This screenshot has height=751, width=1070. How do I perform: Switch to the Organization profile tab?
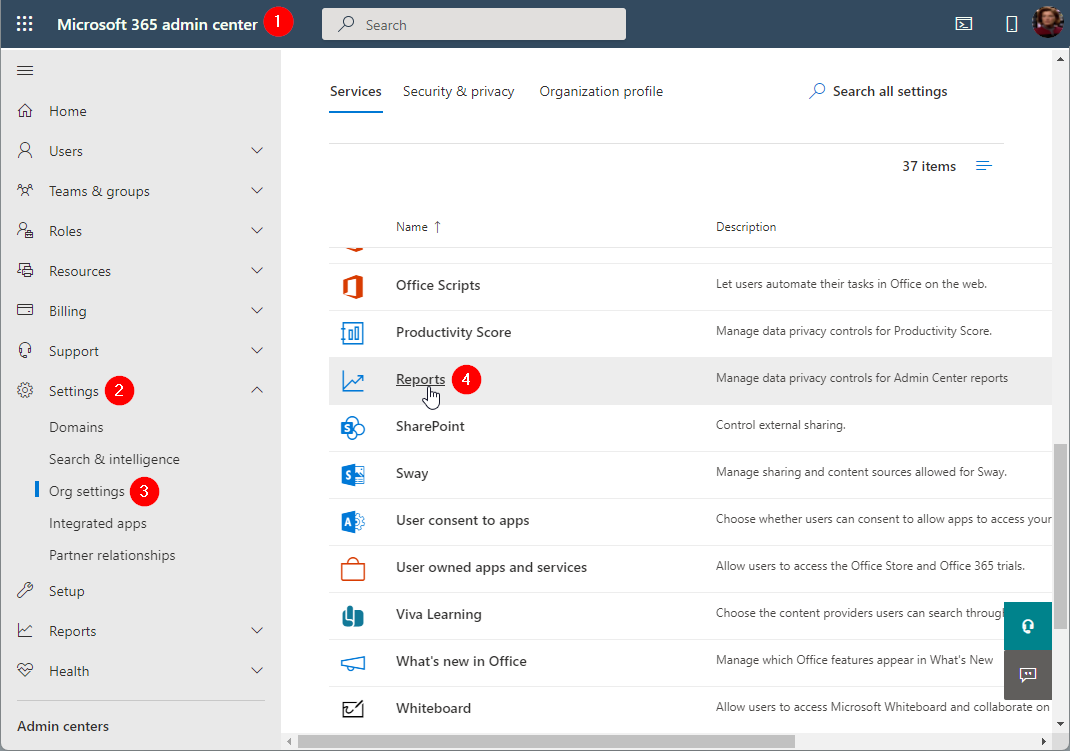point(601,91)
